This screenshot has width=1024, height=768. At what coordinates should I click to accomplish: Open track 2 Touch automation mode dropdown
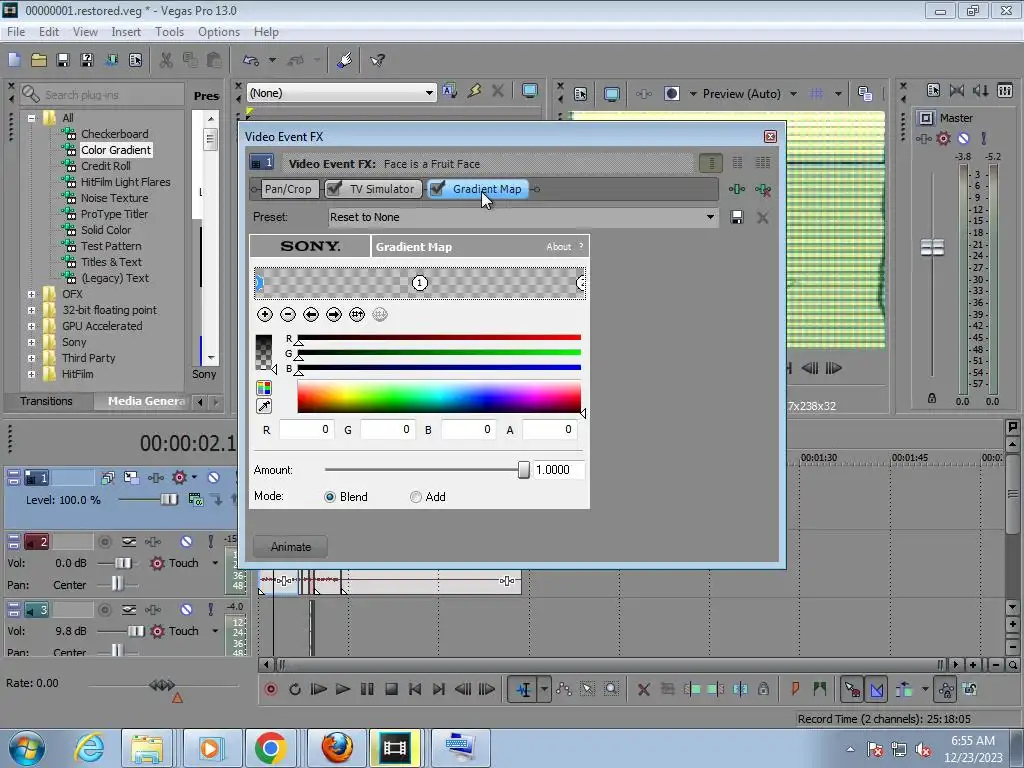point(215,563)
